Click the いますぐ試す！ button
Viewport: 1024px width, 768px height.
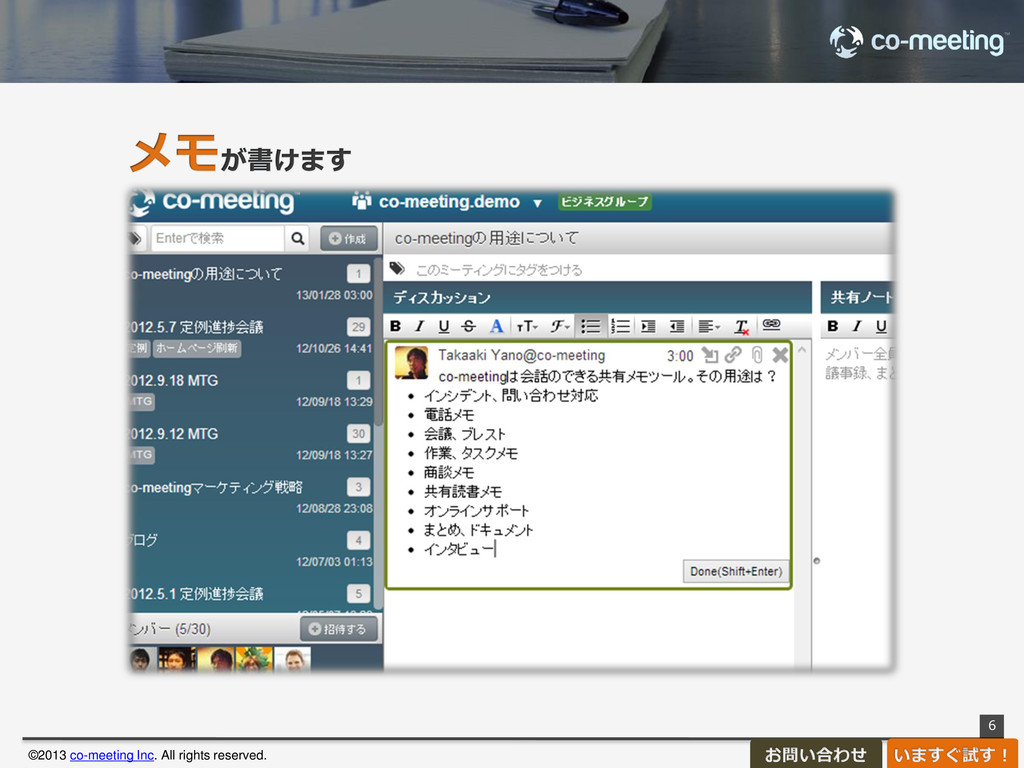952,754
